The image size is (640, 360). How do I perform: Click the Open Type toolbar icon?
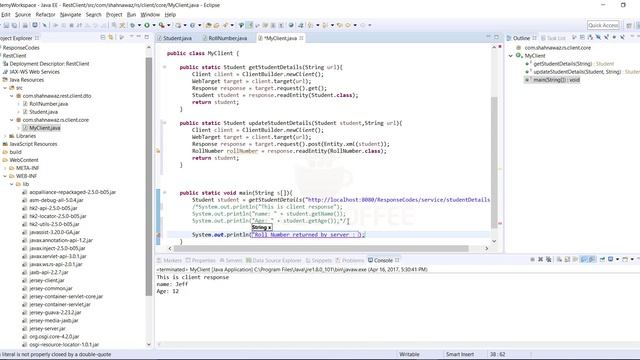[x=208, y=25]
